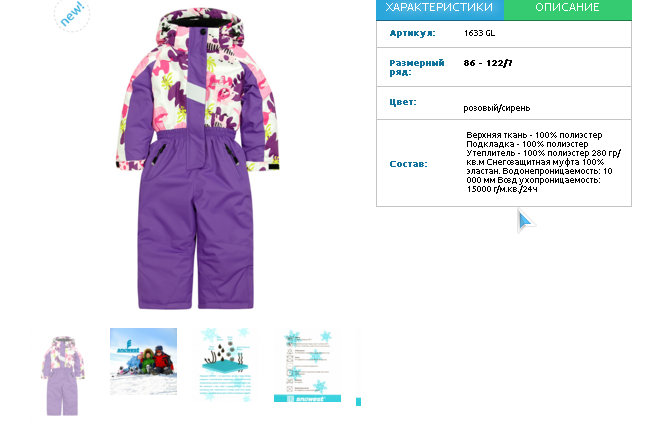Image resolution: width=648 pixels, height=426 pixels.
Task: Enlarge the main purple snowsuit image
Action: point(197,159)
